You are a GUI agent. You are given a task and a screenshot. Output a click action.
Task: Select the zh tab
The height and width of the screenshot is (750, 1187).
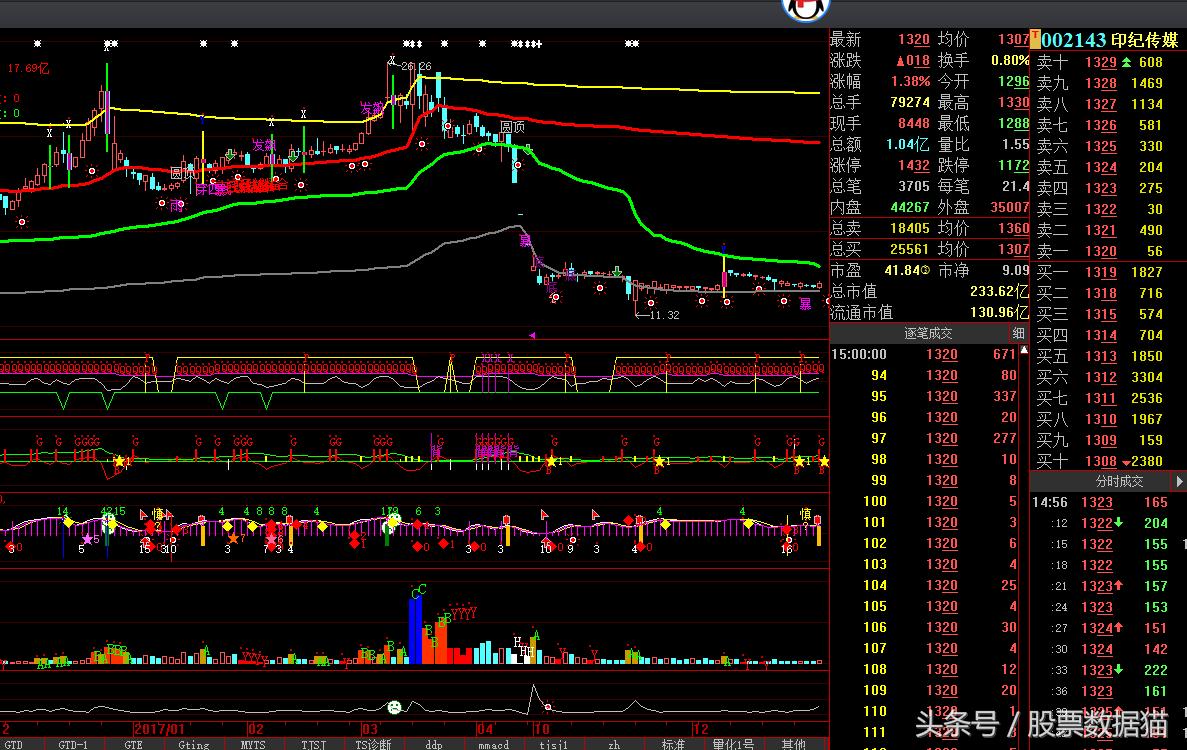[614, 745]
